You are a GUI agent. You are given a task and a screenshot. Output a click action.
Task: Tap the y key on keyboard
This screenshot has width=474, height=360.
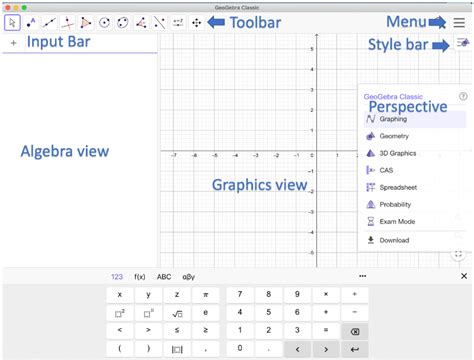pyautogui.click(x=148, y=294)
